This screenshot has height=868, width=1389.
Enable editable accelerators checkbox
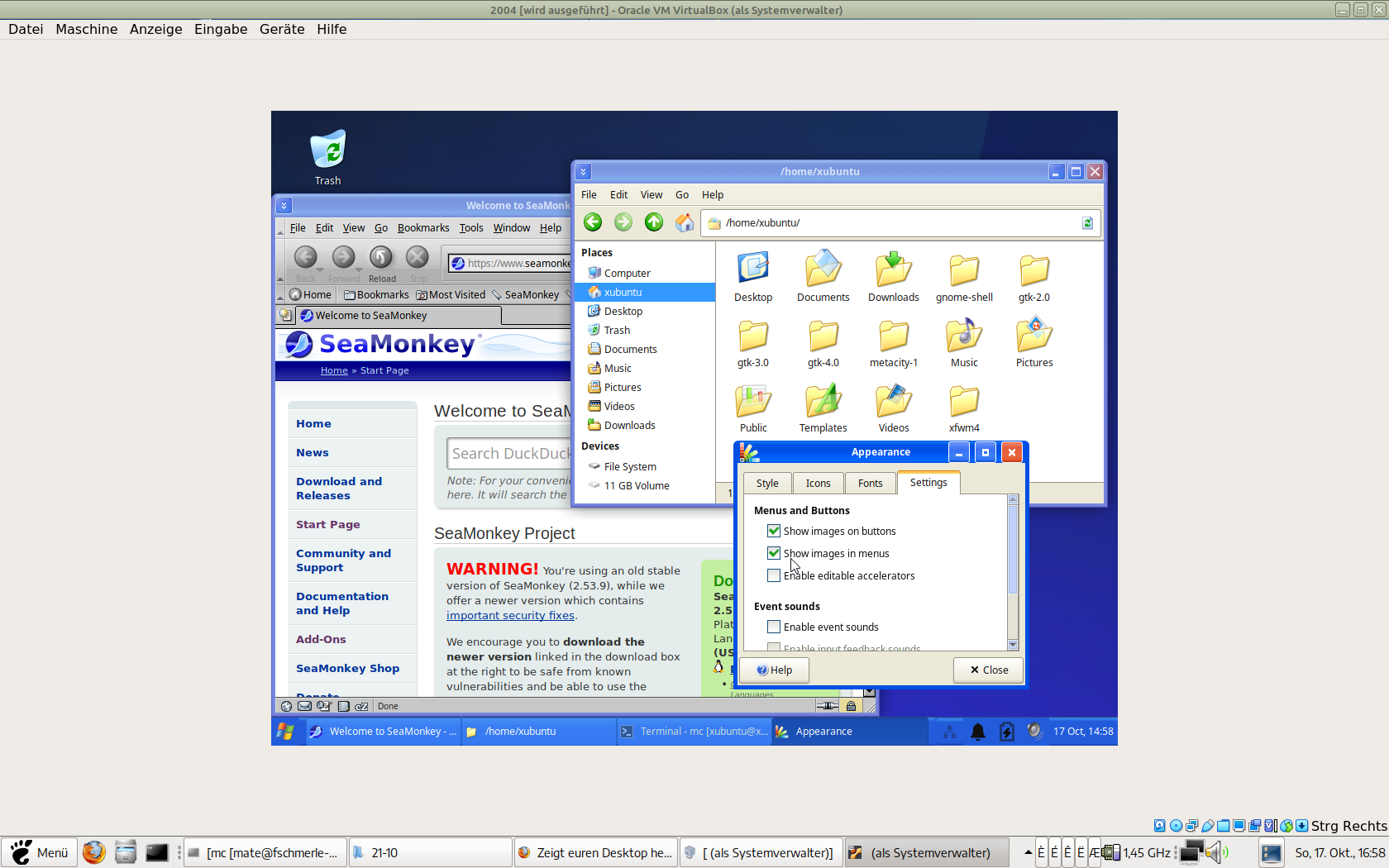tap(774, 575)
